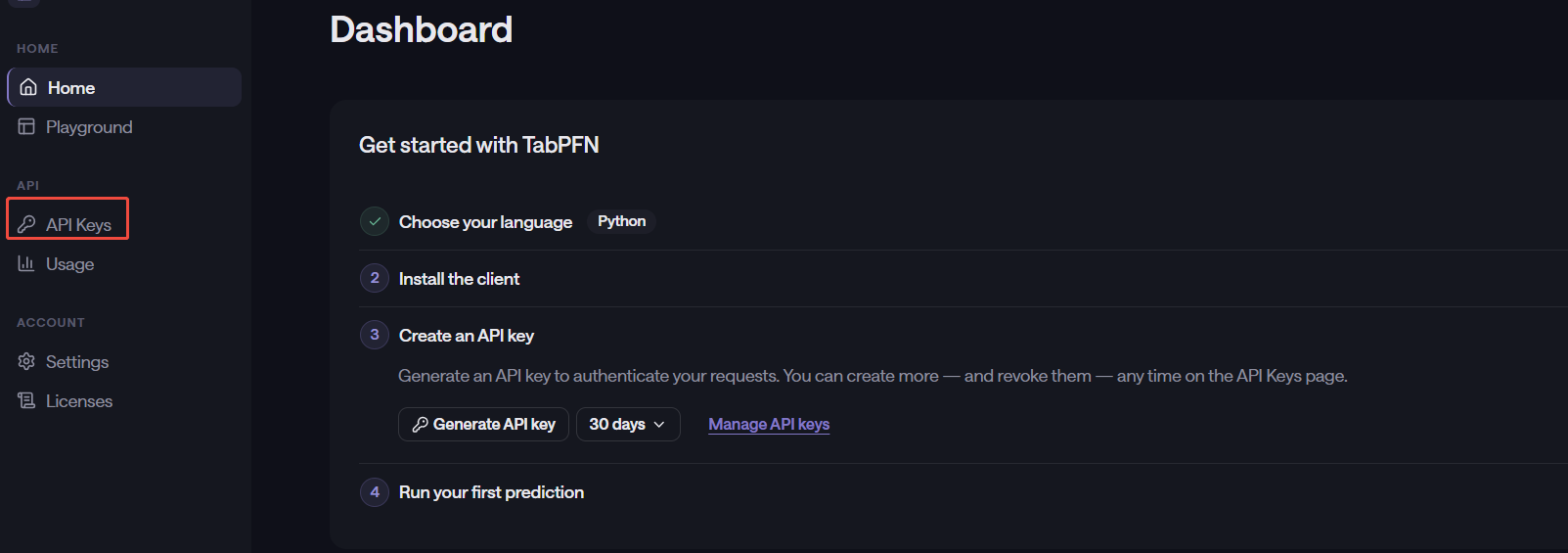Click the green checkmark step icon
This screenshot has width=1568, height=553.
click(375, 221)
